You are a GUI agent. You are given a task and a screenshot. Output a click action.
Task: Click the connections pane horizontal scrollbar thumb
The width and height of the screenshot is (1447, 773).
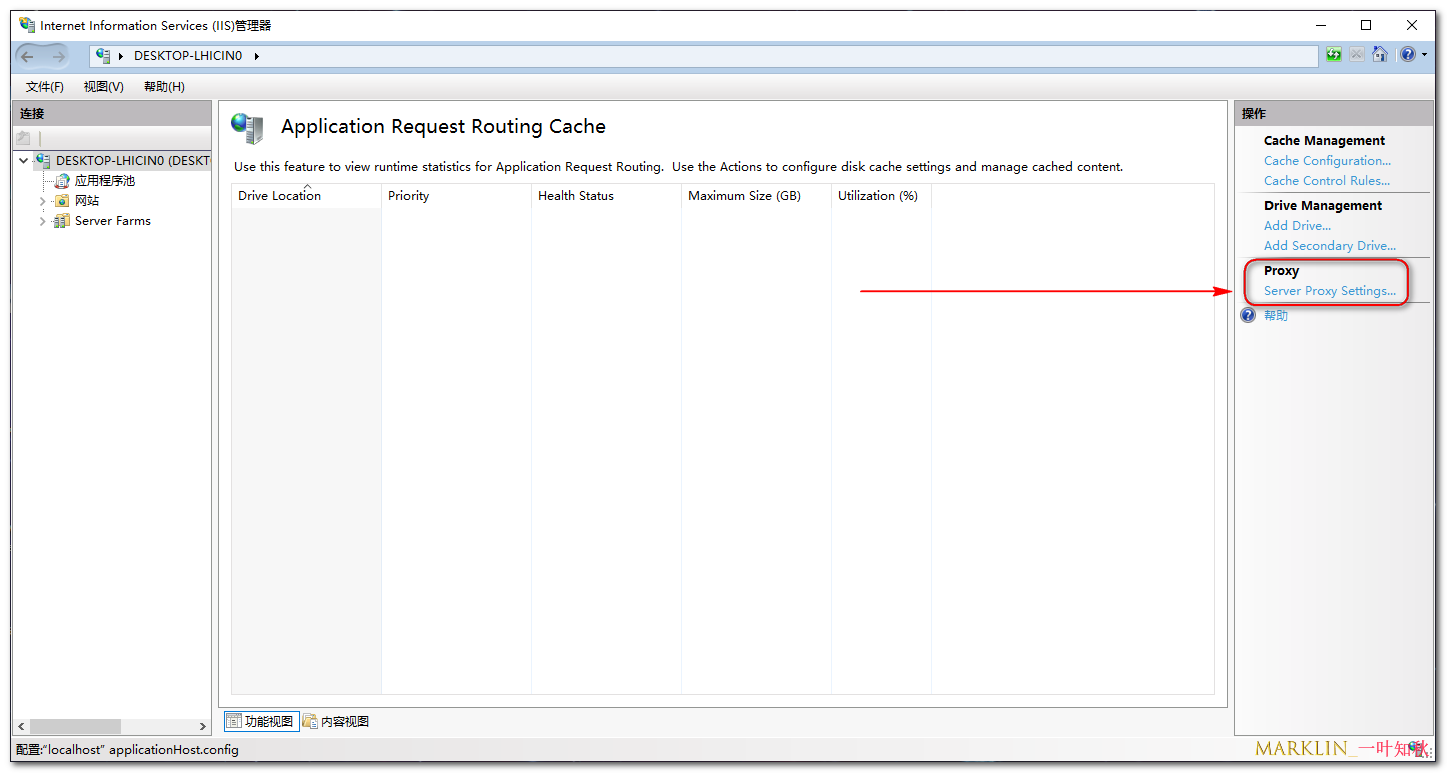pyautogui.click(x=75, y=726)
